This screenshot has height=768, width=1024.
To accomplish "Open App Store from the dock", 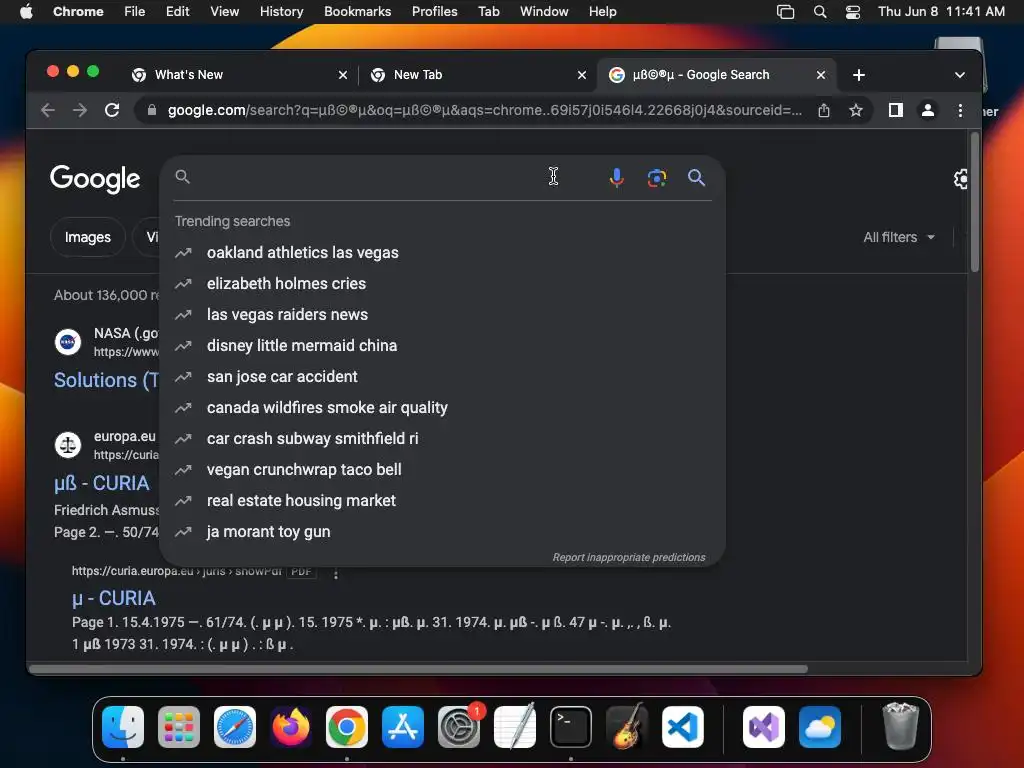I will pos(403,726).
